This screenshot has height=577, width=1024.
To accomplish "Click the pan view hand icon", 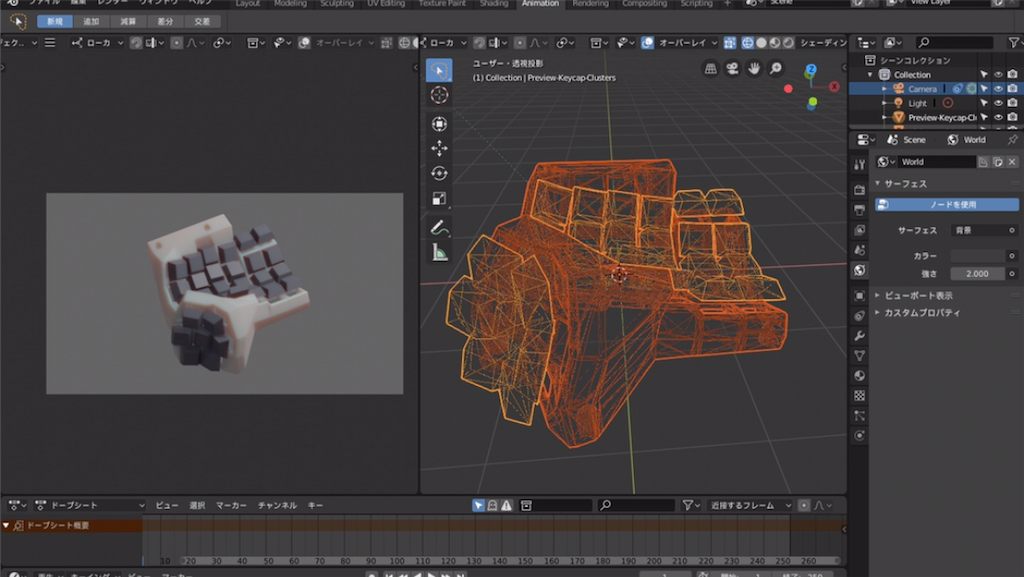I will (754, 69).
